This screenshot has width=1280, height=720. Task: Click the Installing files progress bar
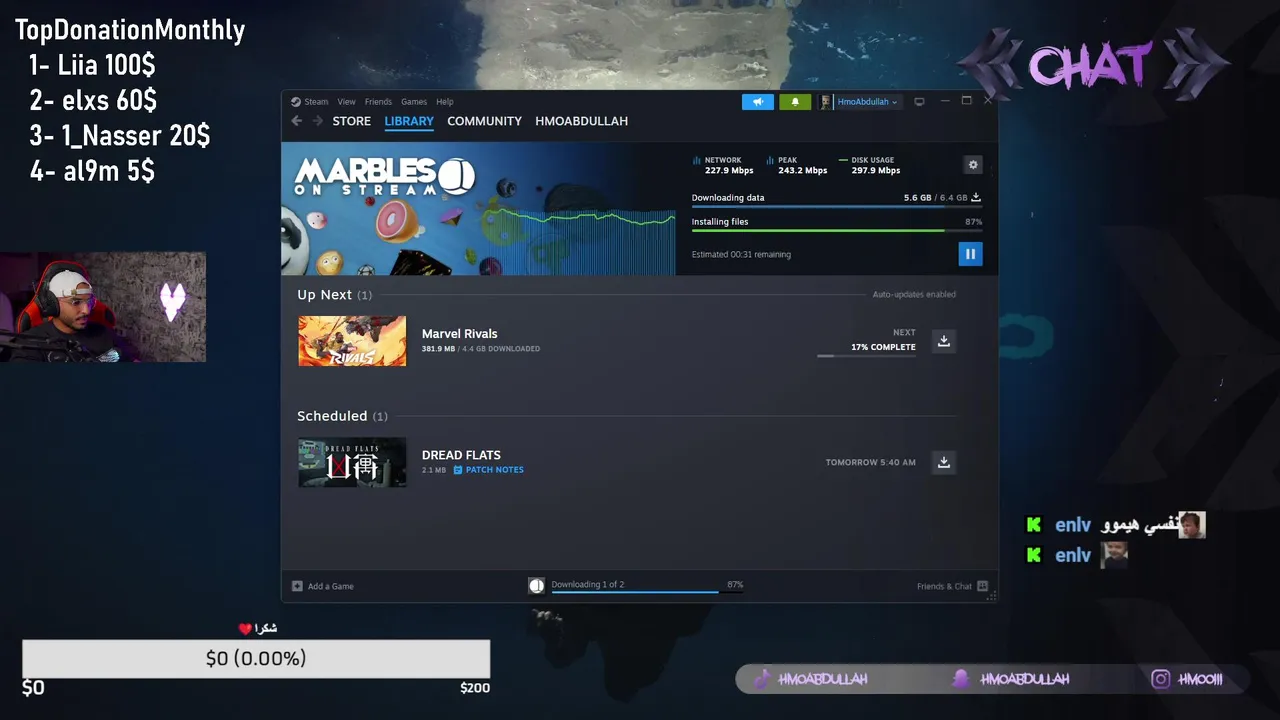[836, 231]
